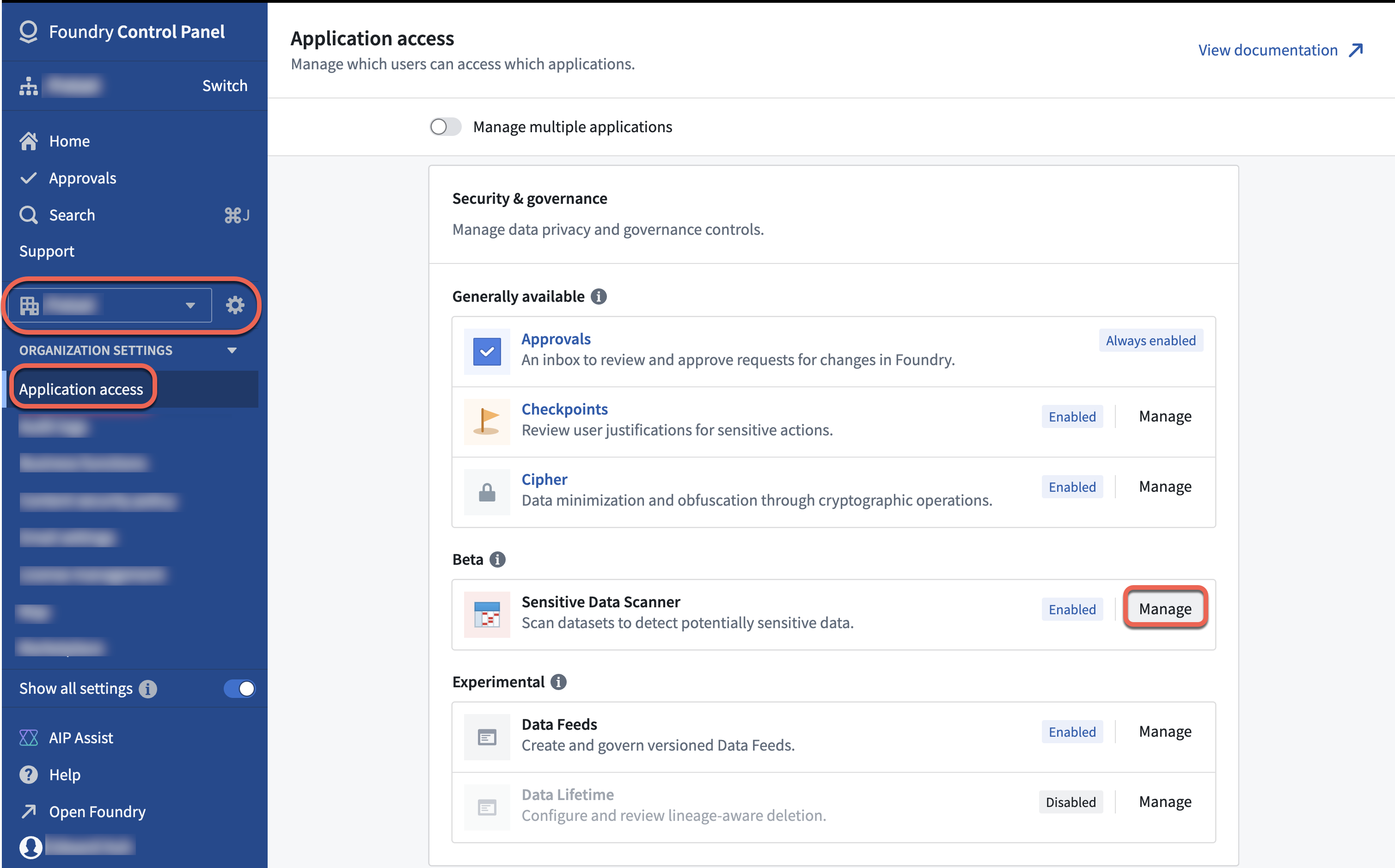This screenshot has height=868, width=1395.
Task: Open the Checkpoints title link
Action: (x=564, y=409)
